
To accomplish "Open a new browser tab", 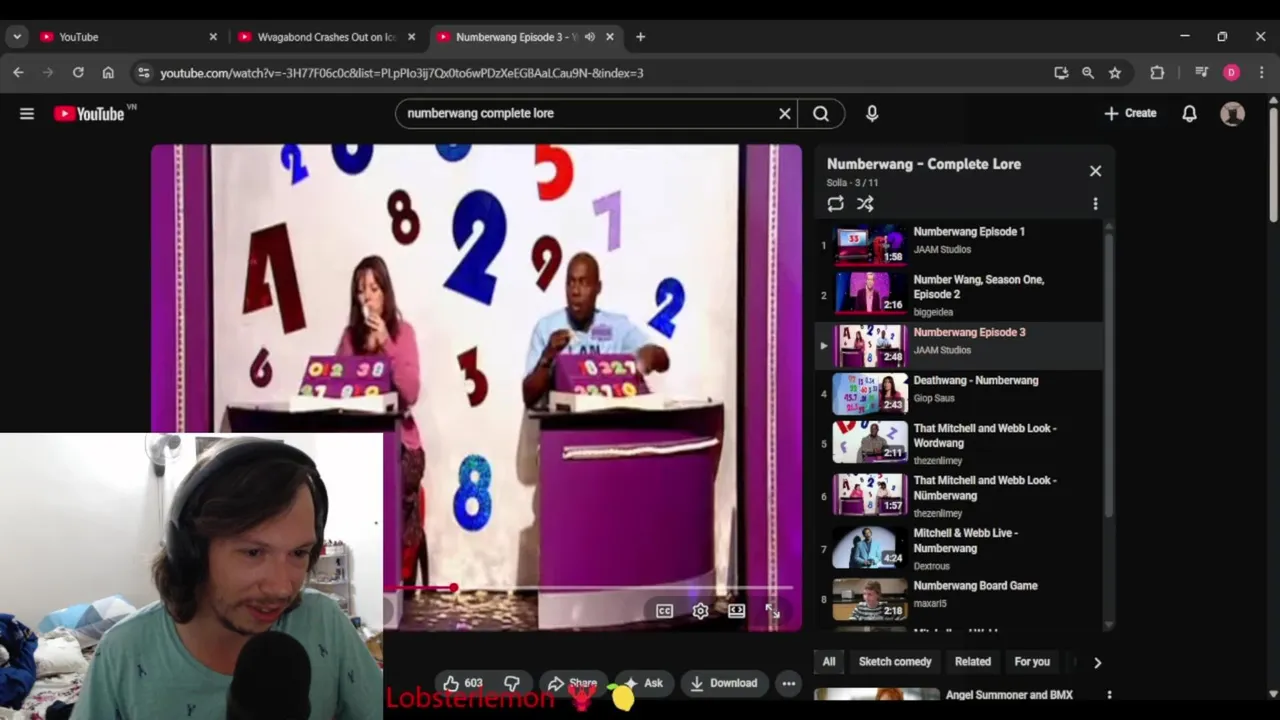I will (640, 37).
